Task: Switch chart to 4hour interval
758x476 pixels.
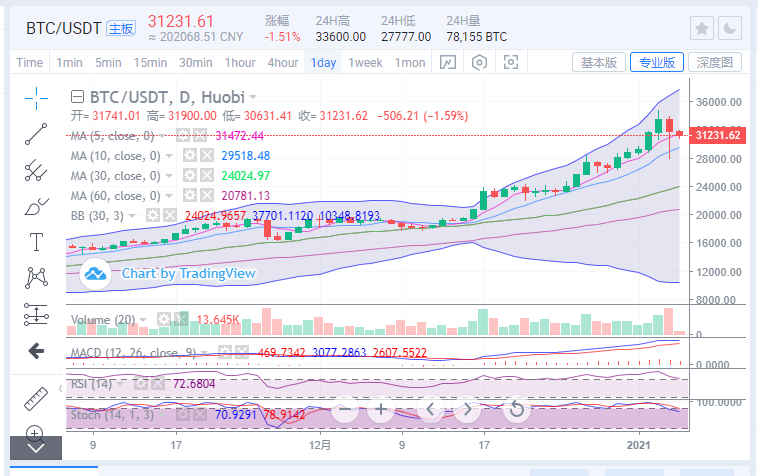Action: coord(283,63)
